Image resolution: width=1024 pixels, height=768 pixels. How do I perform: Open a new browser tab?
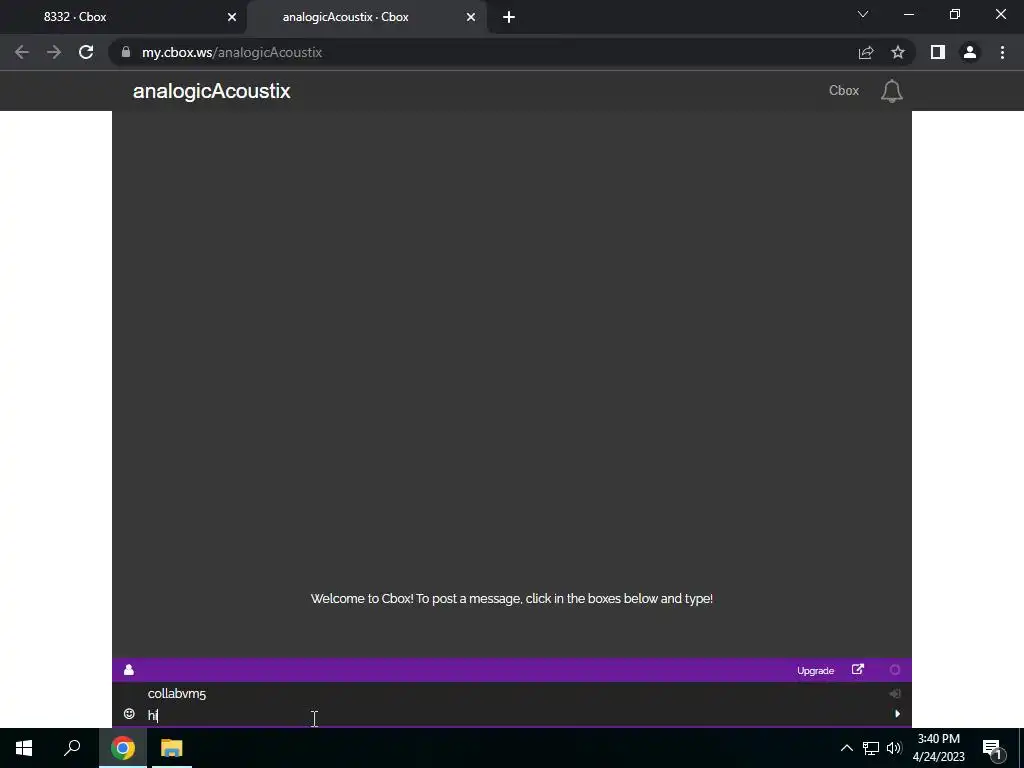509,17
